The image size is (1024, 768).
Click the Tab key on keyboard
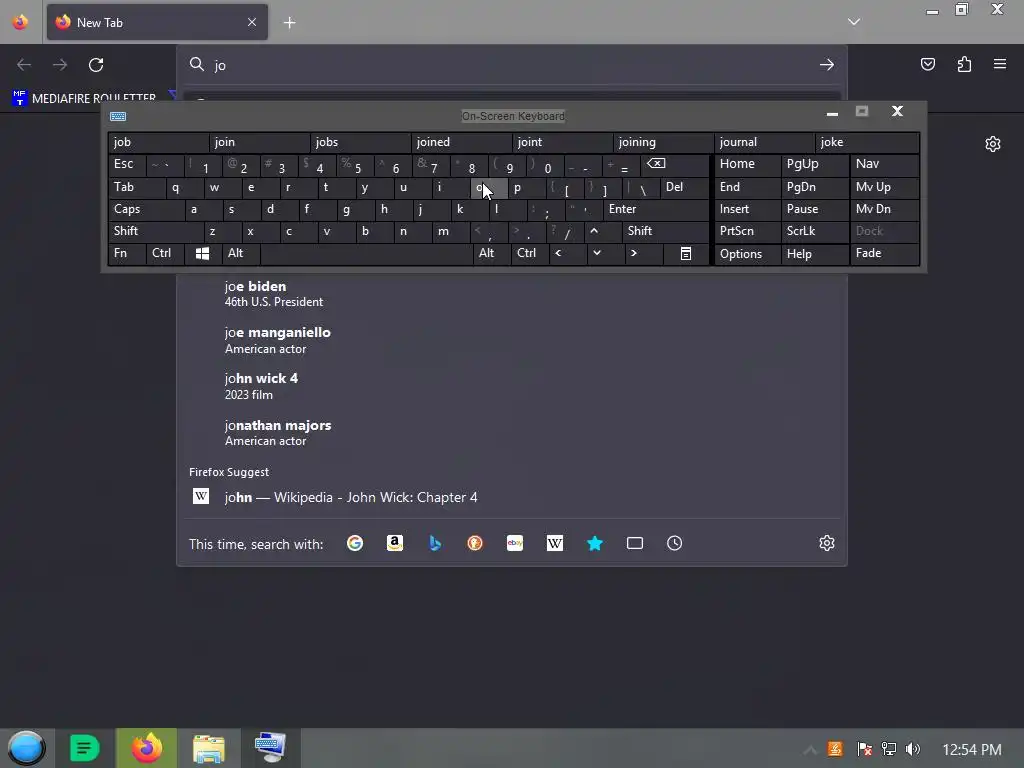pyautogui.click(x=136, y=187)
